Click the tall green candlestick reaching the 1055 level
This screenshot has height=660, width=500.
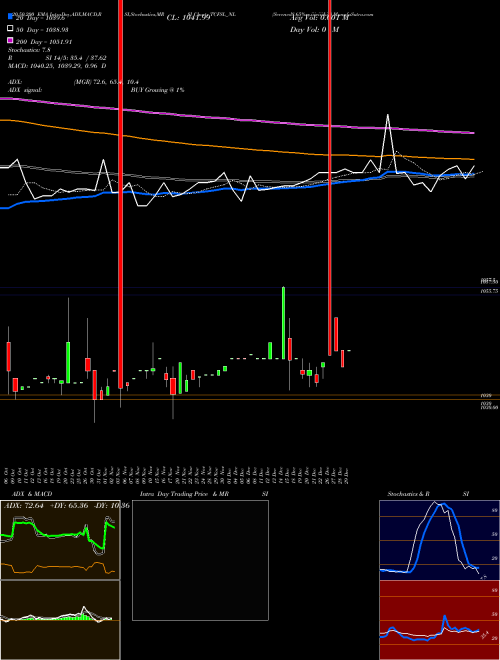(283, 323)
